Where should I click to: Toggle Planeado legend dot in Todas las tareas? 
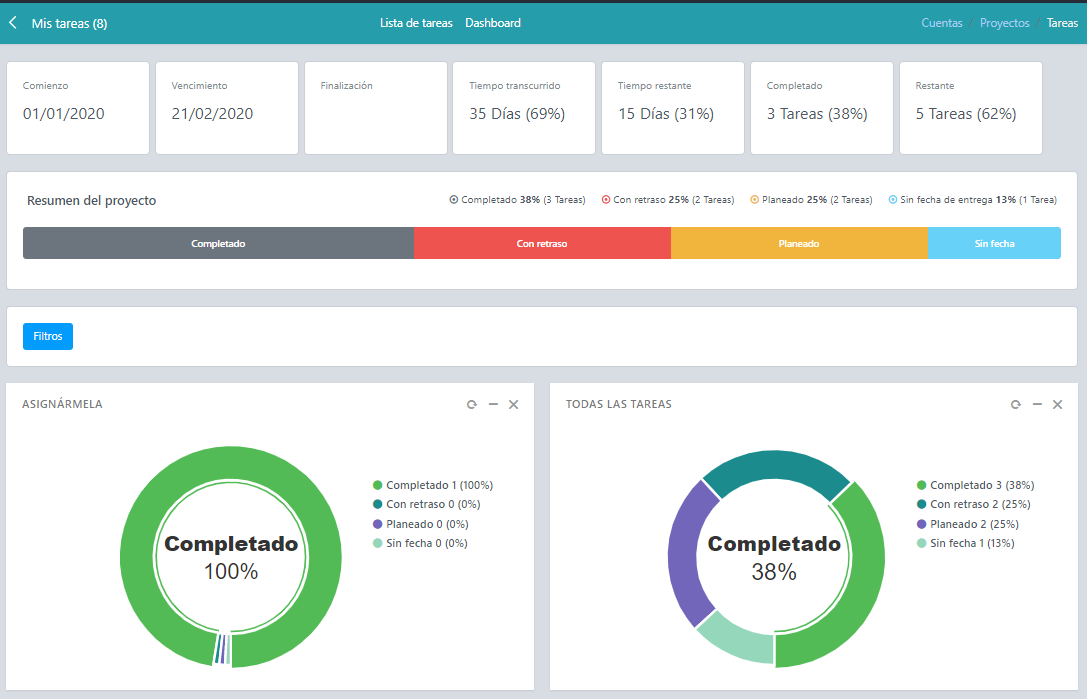921,524
